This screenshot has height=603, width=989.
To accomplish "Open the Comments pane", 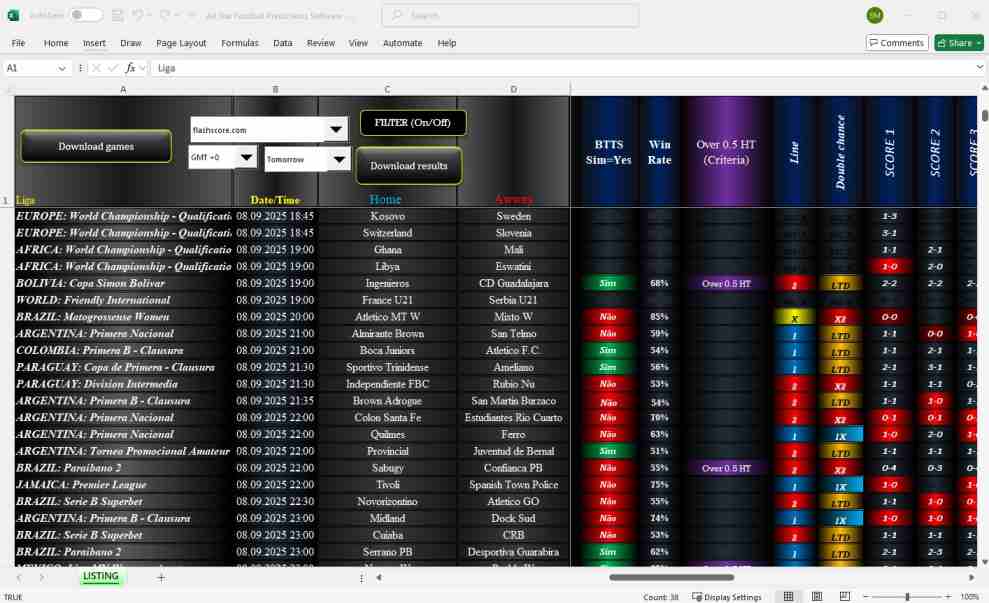I will pos(898,42).
